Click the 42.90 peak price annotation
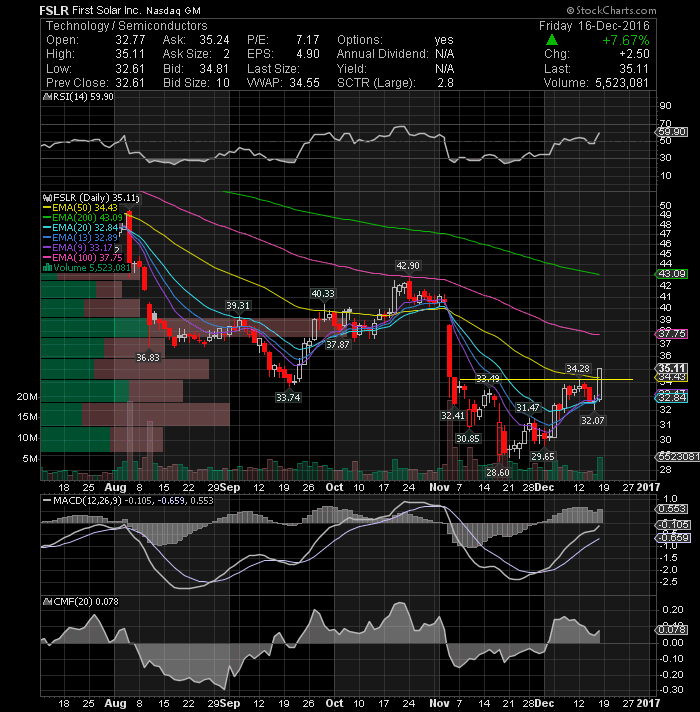 [x=408, y=266]
